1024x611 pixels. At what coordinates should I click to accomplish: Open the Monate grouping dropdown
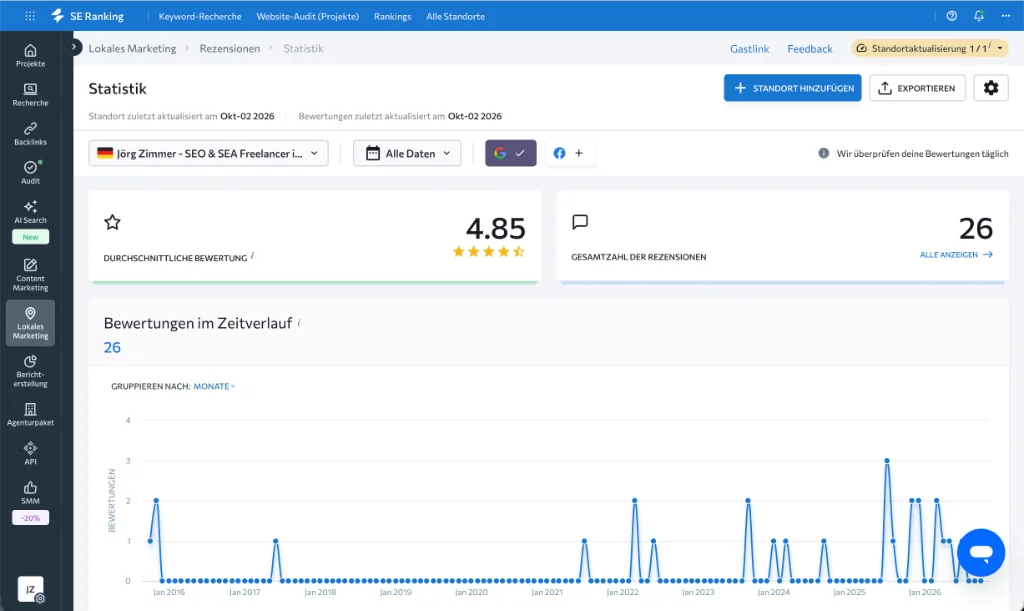click(x=214, y=386)
